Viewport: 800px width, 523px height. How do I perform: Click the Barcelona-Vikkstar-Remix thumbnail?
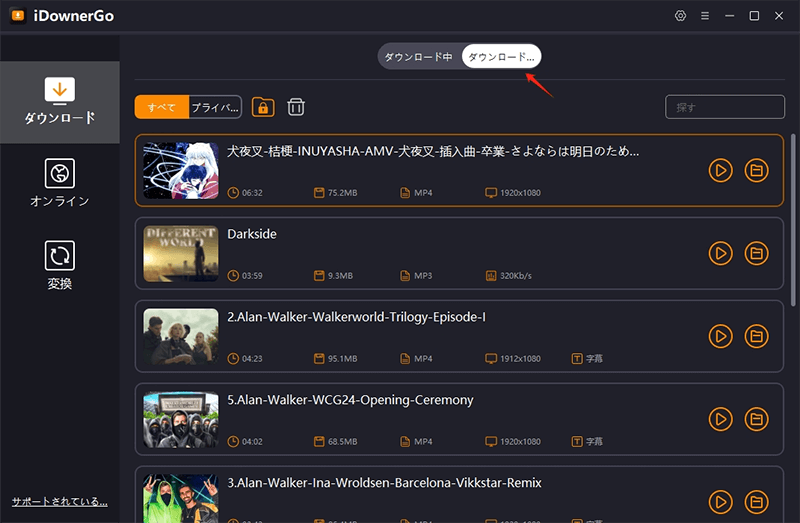coord(181,499)
